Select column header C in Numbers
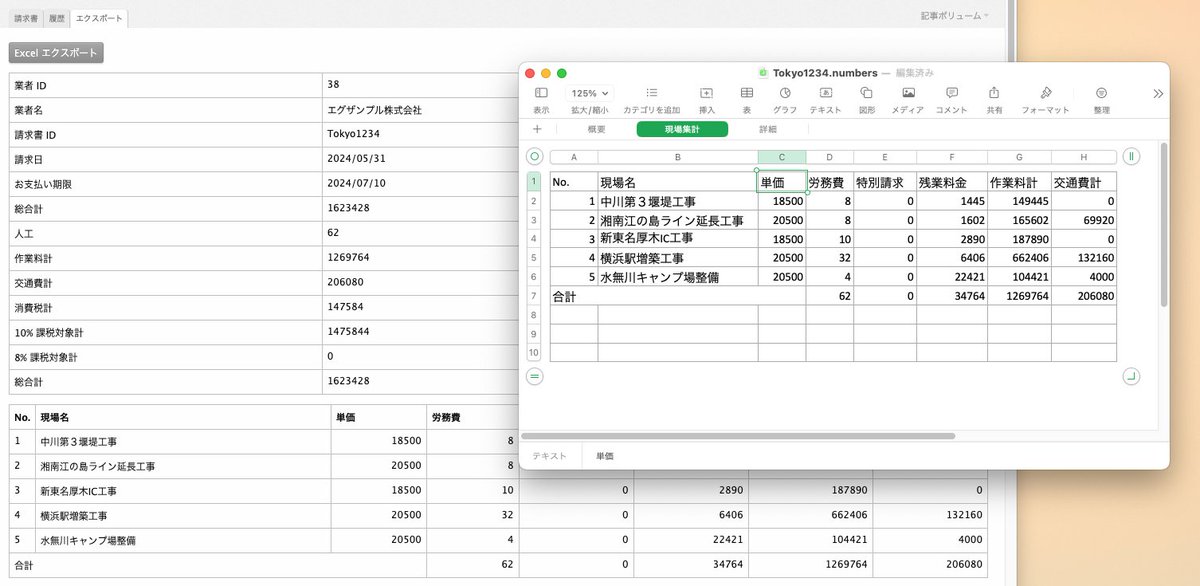This screenshot has height=586, width=1200. pos(782,157)
